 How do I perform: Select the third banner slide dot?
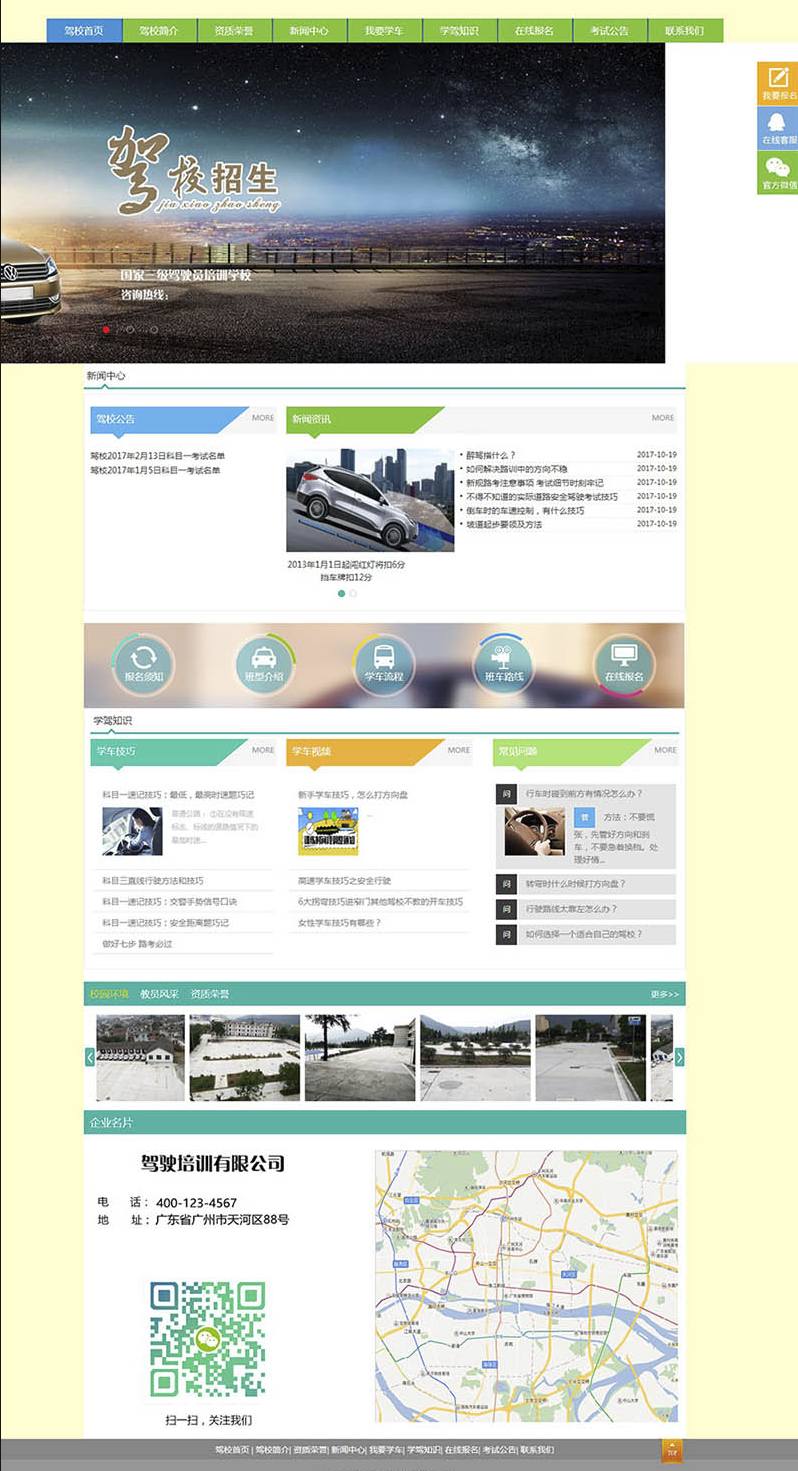pos(154,329)
